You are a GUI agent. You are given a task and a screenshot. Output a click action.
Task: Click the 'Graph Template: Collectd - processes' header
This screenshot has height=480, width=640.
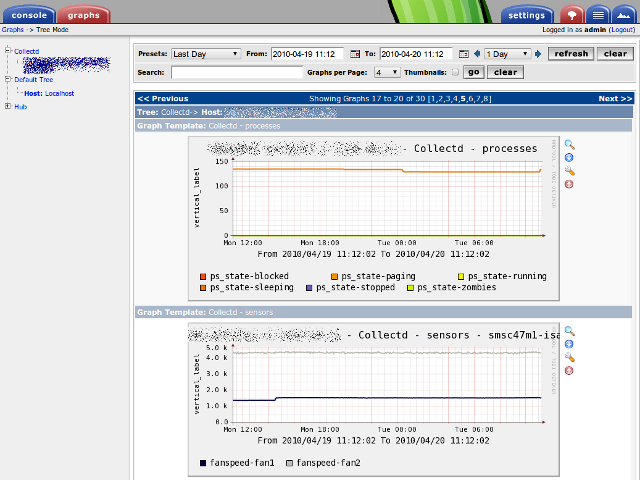coord(383,126)
